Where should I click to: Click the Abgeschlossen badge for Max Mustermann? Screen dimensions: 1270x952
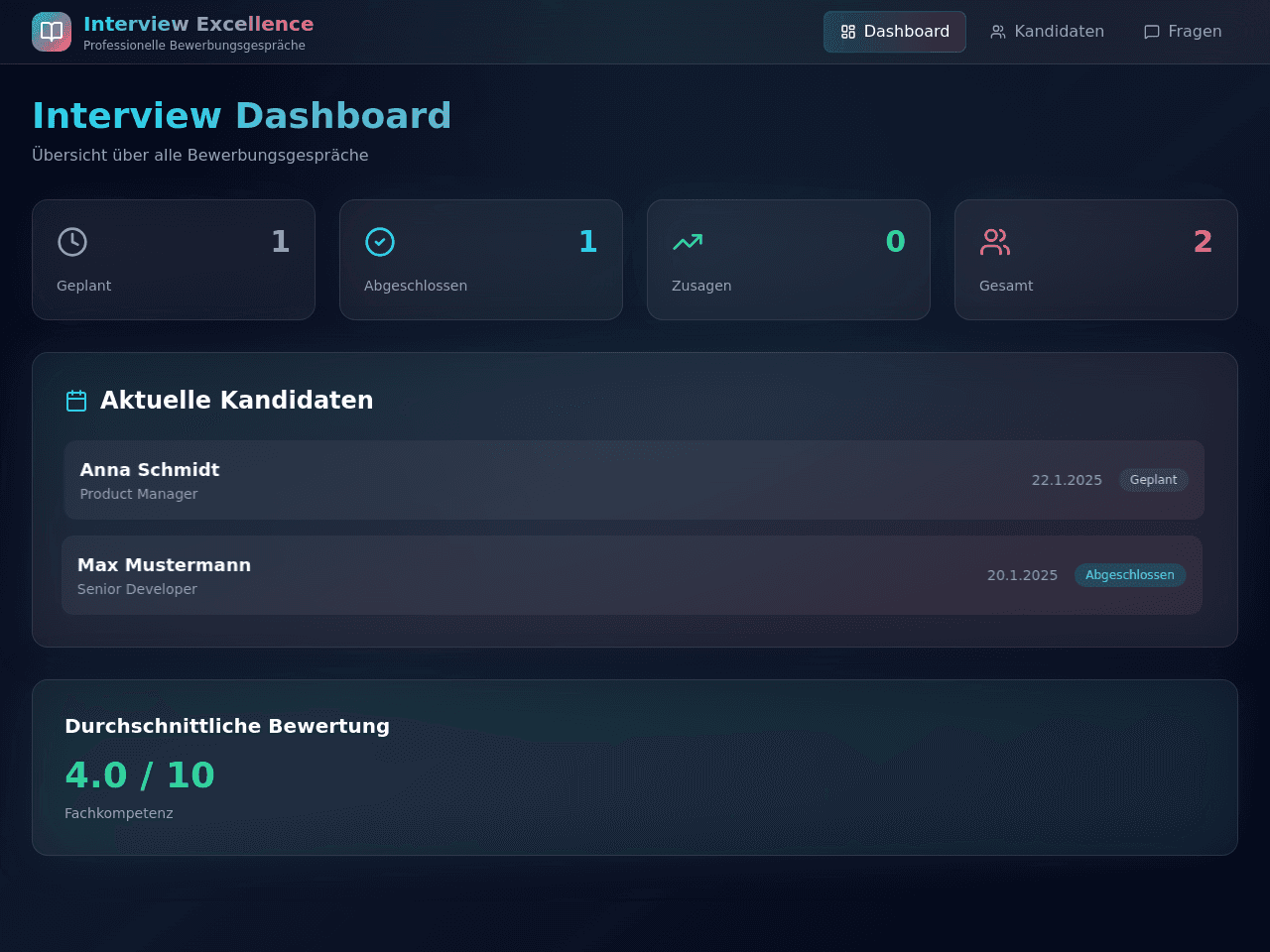[x=1129, y=575]
